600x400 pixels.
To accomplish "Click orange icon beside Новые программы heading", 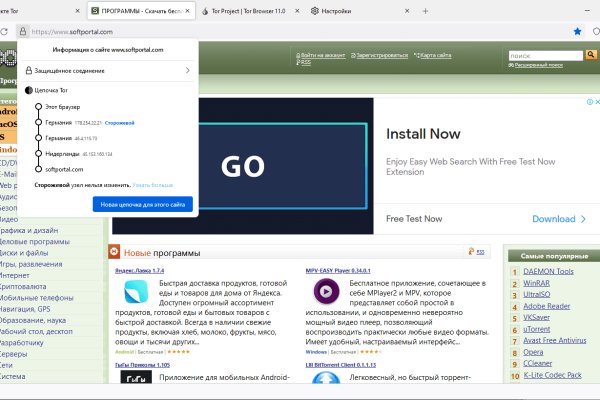I will click(115, 252).
